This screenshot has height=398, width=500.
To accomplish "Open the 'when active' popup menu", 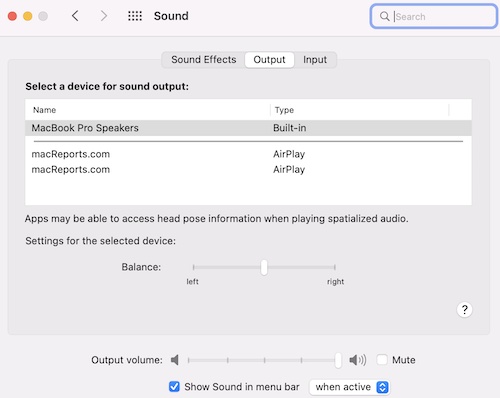I will (x=349, y=387).
